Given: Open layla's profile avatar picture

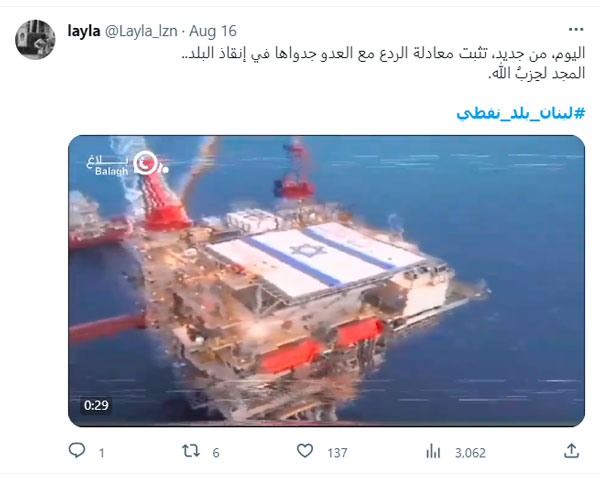Looking at the screenshot, I should (35, 39).
